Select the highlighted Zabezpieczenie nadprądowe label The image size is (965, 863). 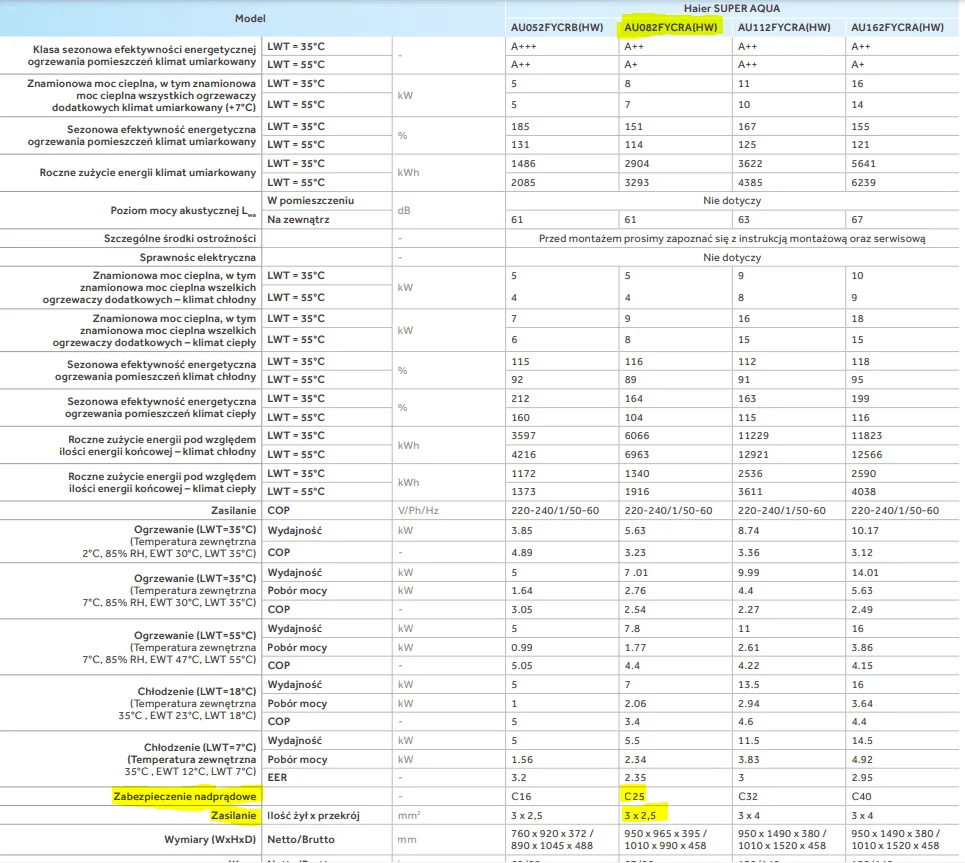(186, 796)
